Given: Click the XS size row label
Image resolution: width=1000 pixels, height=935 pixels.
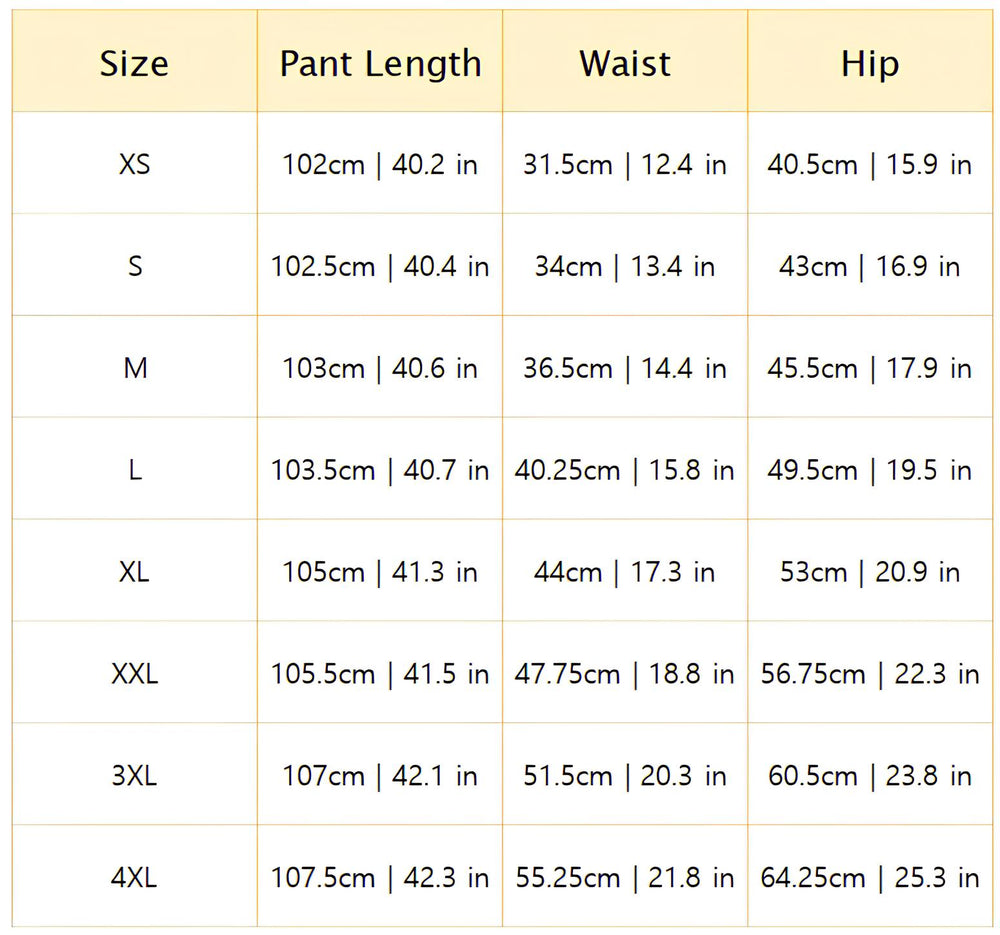Looking at the screenshot, I should pos(134,164).
